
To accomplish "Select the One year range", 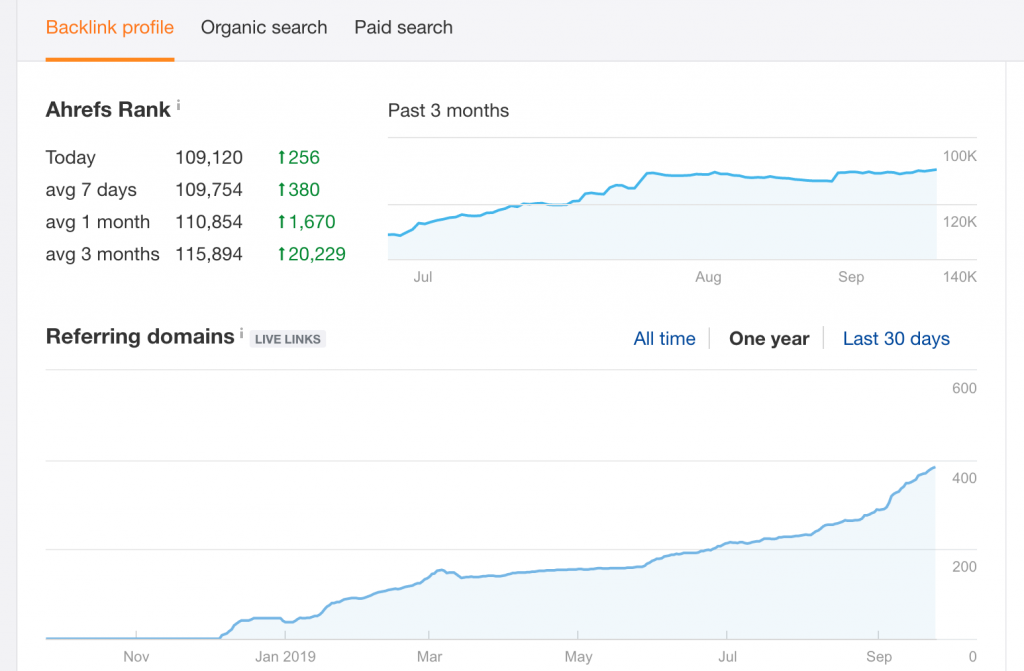I will [x=769, y=339].
